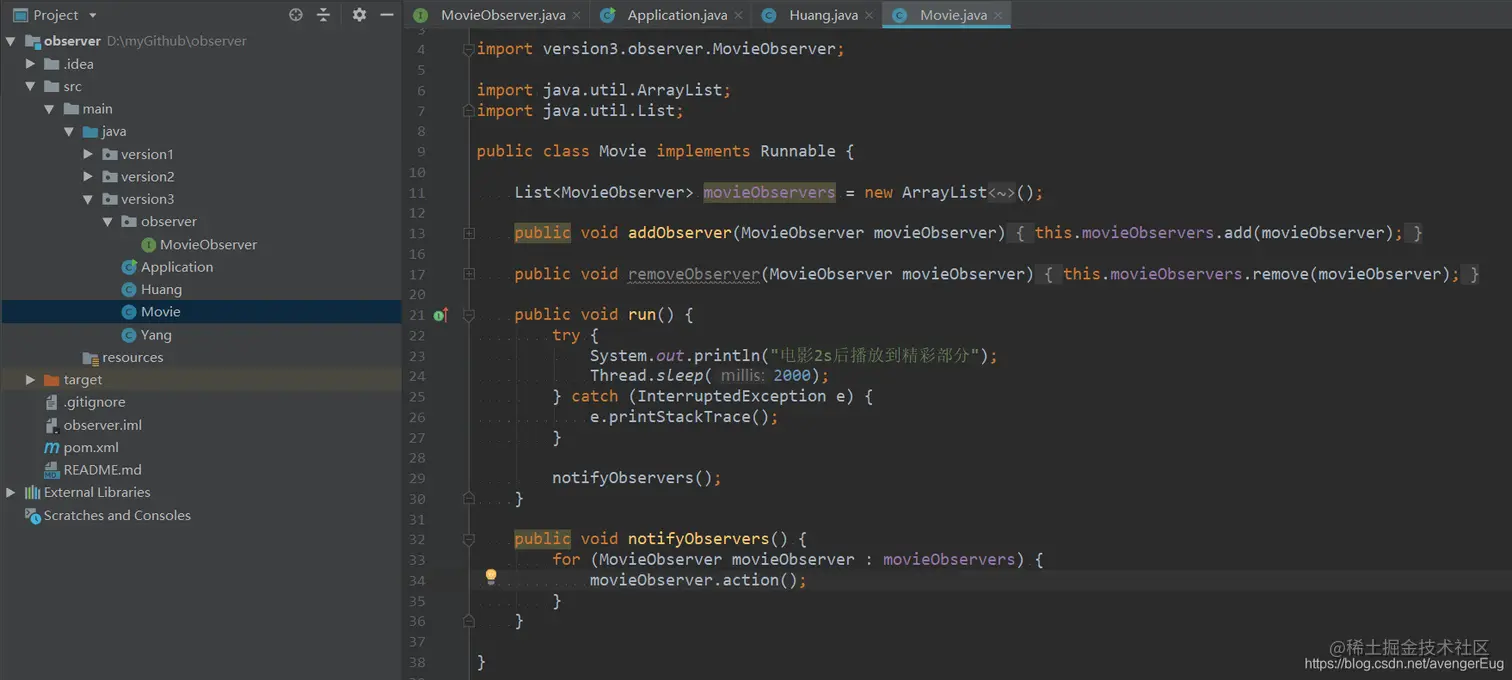Close the Huang.java tab
The height and width of the screenshot is (680, 1512).
(868, 16)
